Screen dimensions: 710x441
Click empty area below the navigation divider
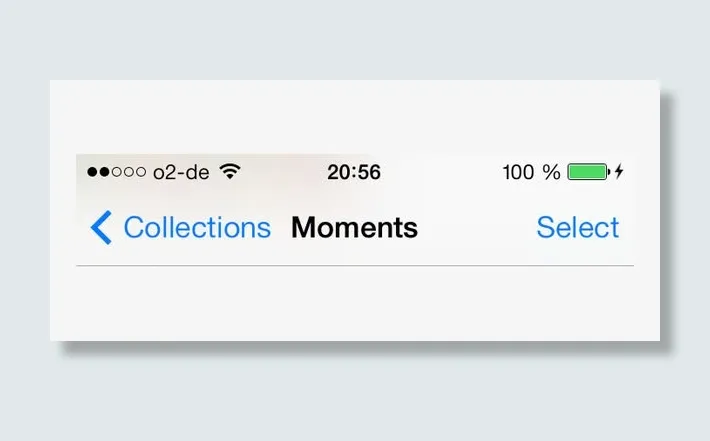coord(355,303)
